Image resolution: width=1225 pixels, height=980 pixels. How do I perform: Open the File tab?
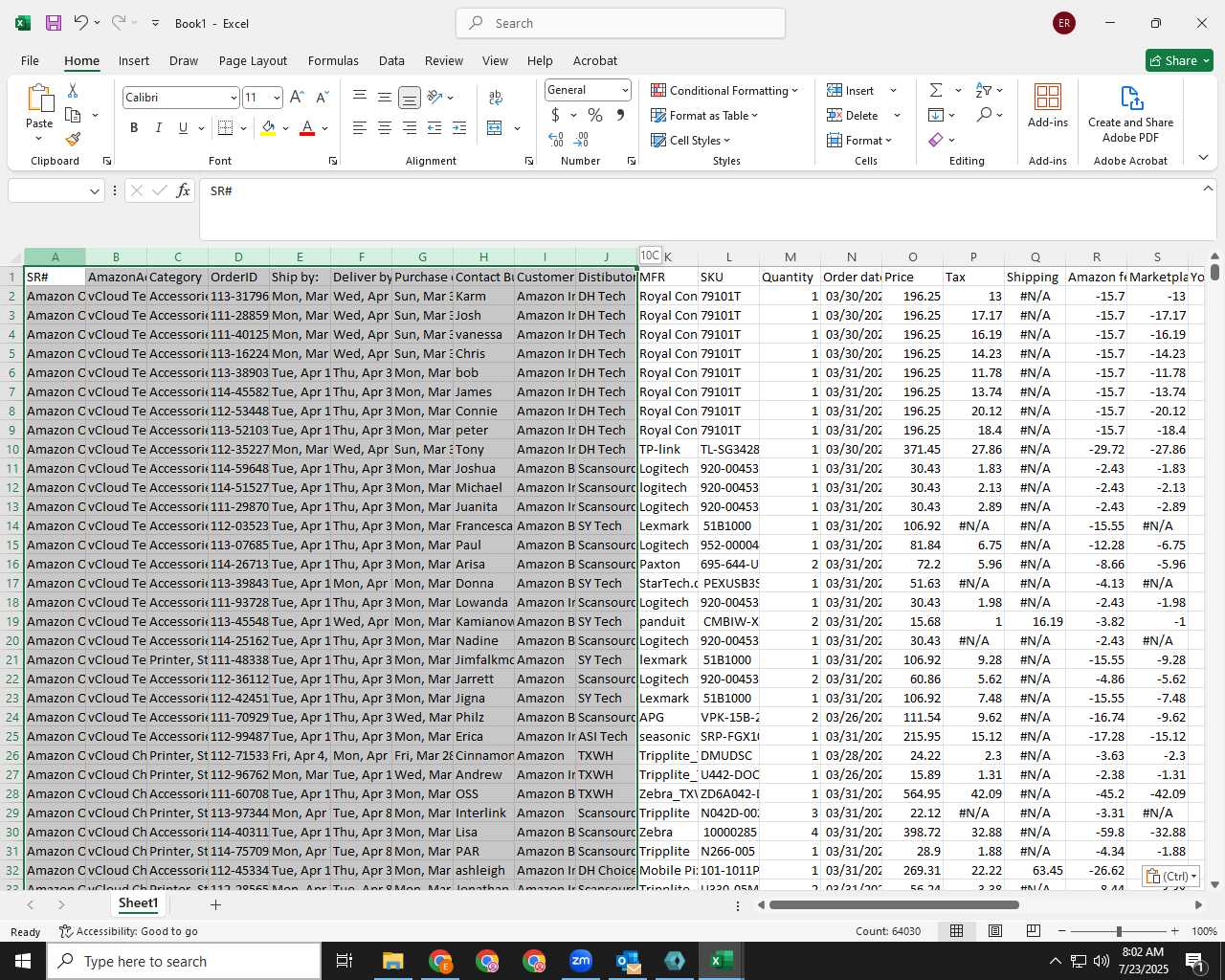(30, 60)
